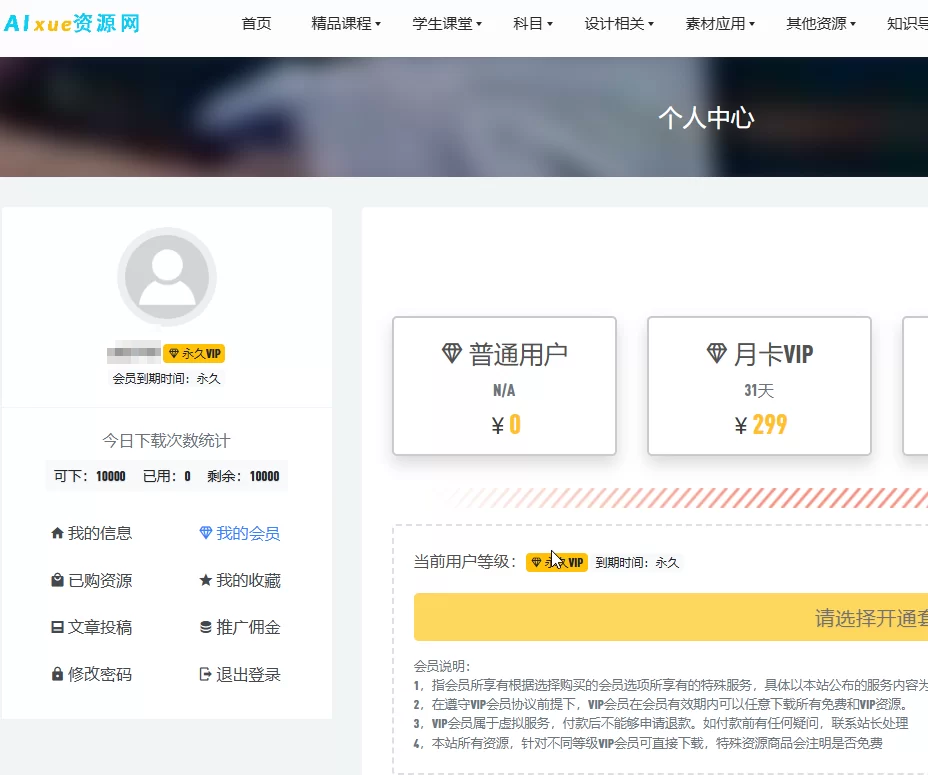This screenshot has height=775, width=928.
Task: Click the star icon beside 我的收藏
Action: [205, 580]
